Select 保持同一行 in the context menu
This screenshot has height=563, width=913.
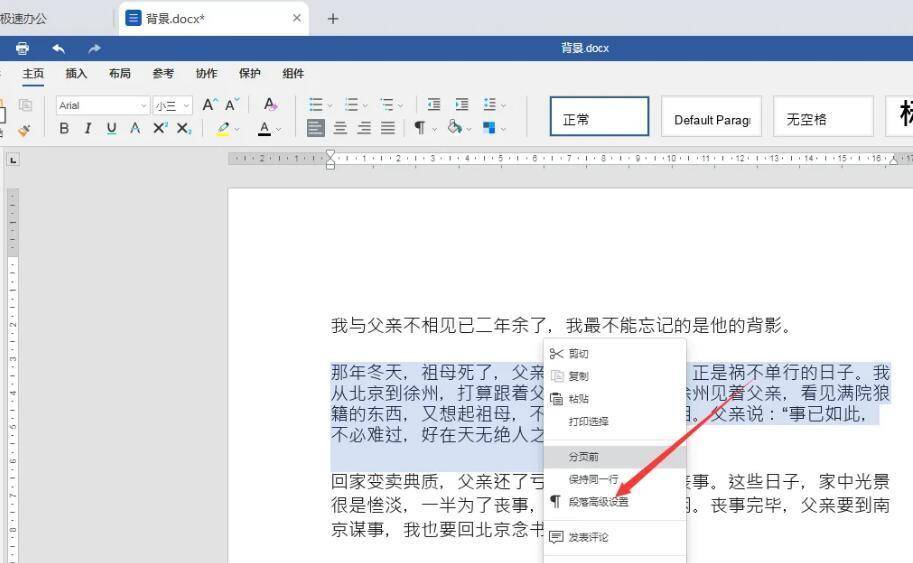coord(615,480)
